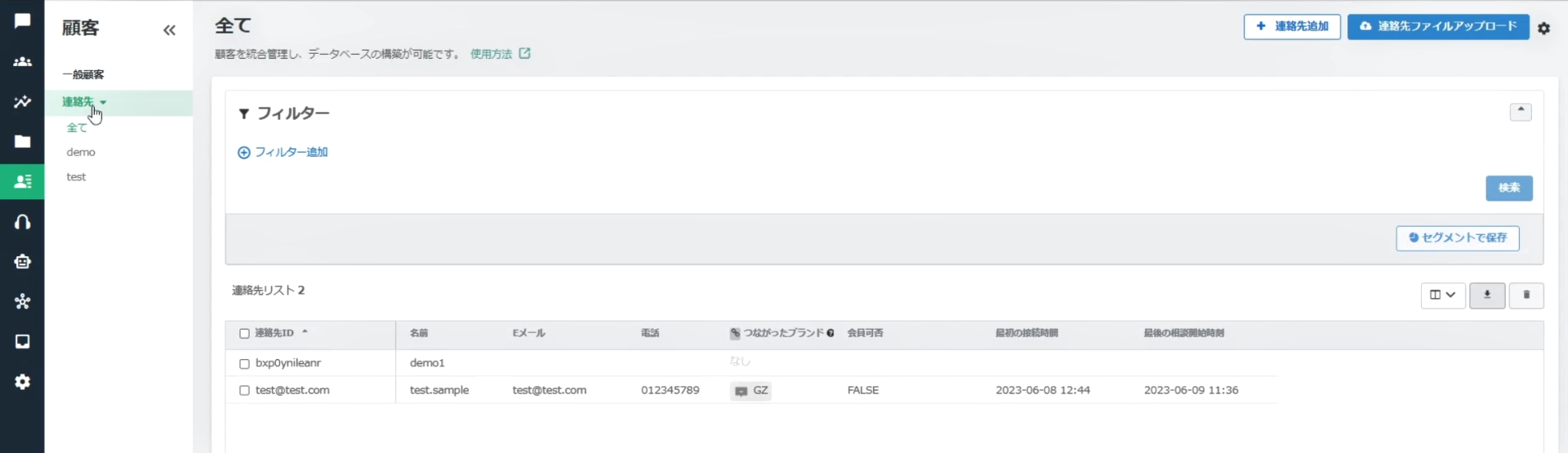Collapse the 顧客 side panel

click(169, 30)
